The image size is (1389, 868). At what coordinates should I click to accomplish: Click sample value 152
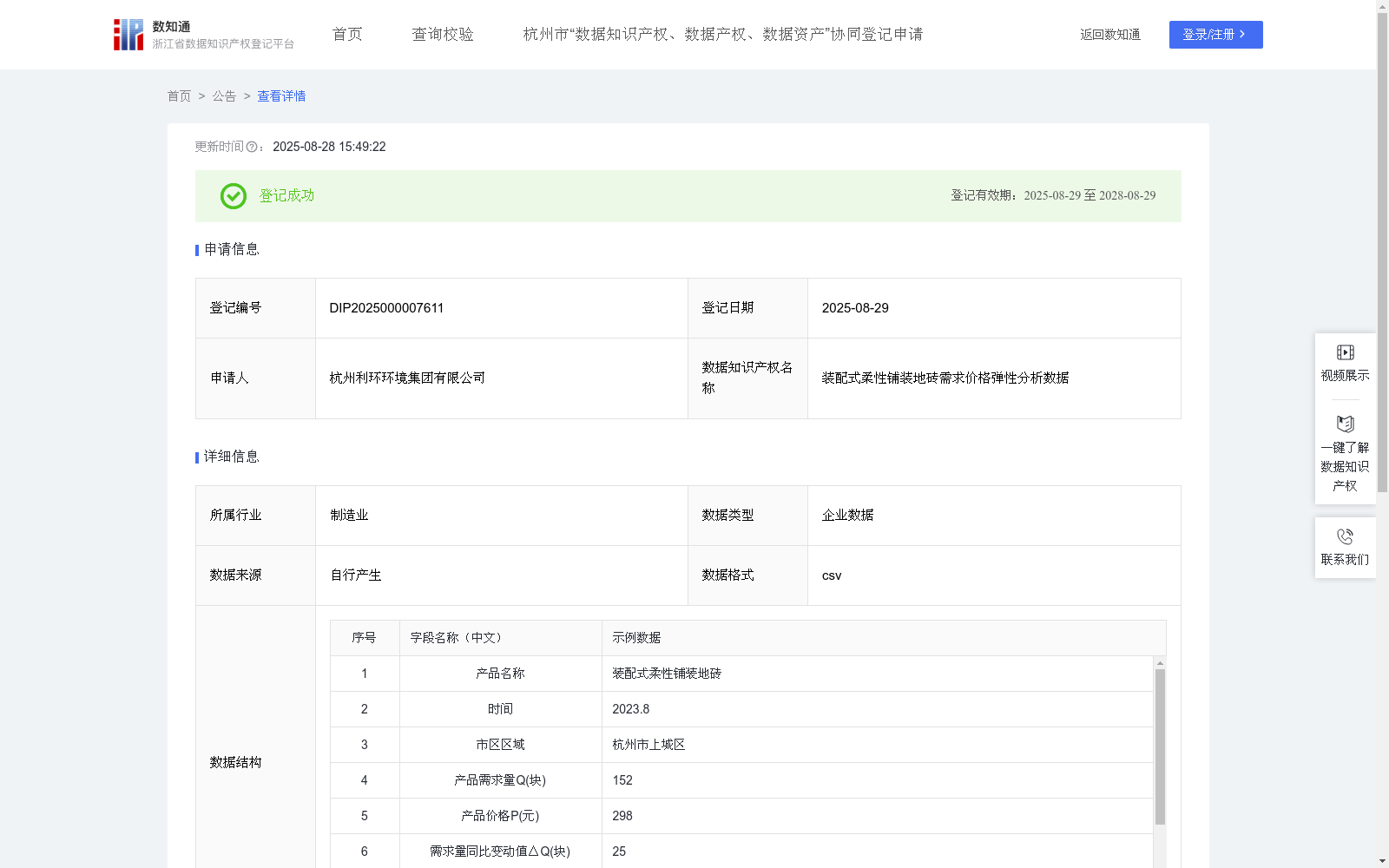(x=622, y=780)
